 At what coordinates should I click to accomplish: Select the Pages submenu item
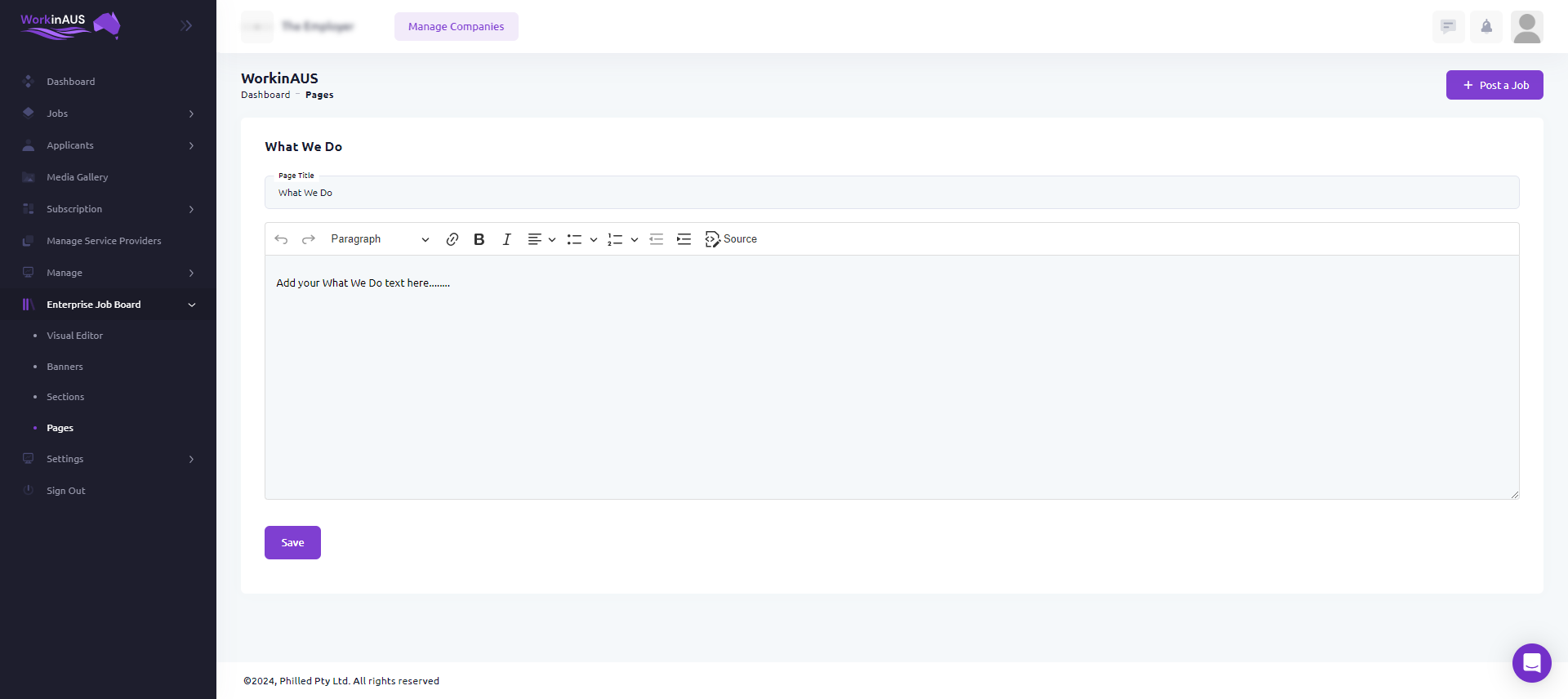tap(60, 428)
